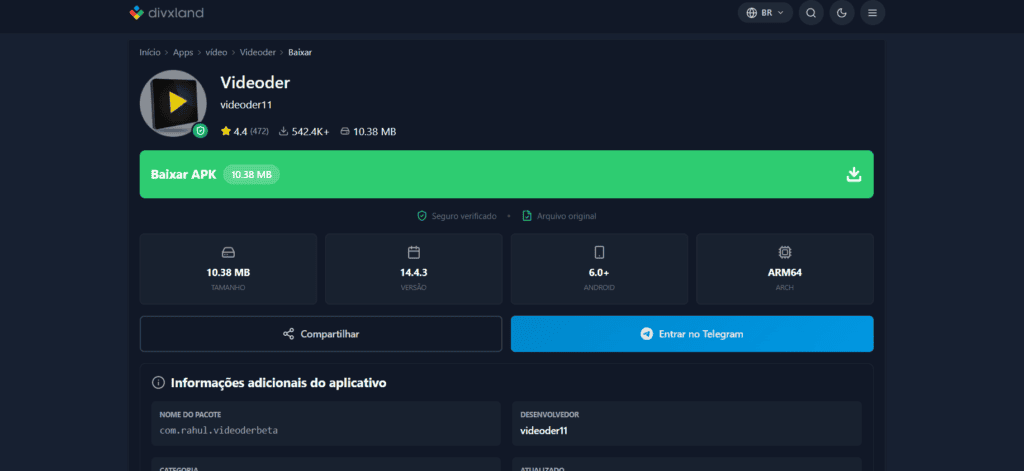The height and width of the screenshot is (471, 1024).
Task: Click the Android phone icon
Action: pos(599,252)
